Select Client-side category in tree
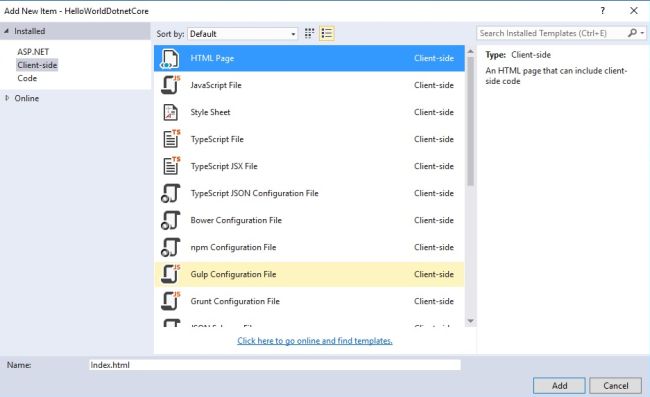Image resolution: width=650 pixels, height=397 pixels. point(37,65)
